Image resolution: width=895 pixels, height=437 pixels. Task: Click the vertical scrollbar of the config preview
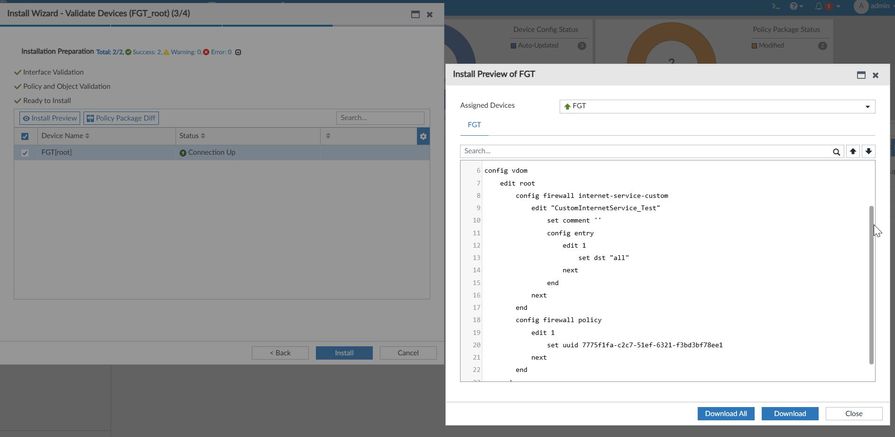[x=871, y=285]
